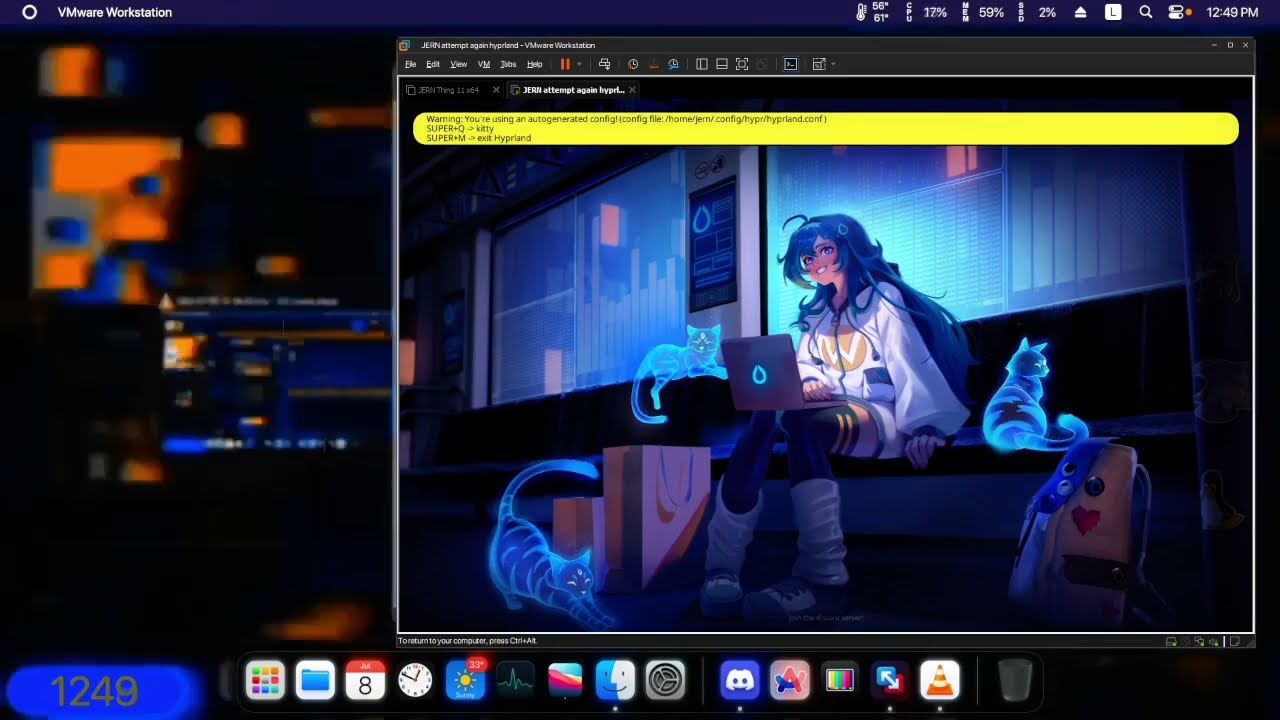The height and width of the screenshot is (720, 1280).
Task: Toggle the thumbnail bar view
Action: (722, 64)
